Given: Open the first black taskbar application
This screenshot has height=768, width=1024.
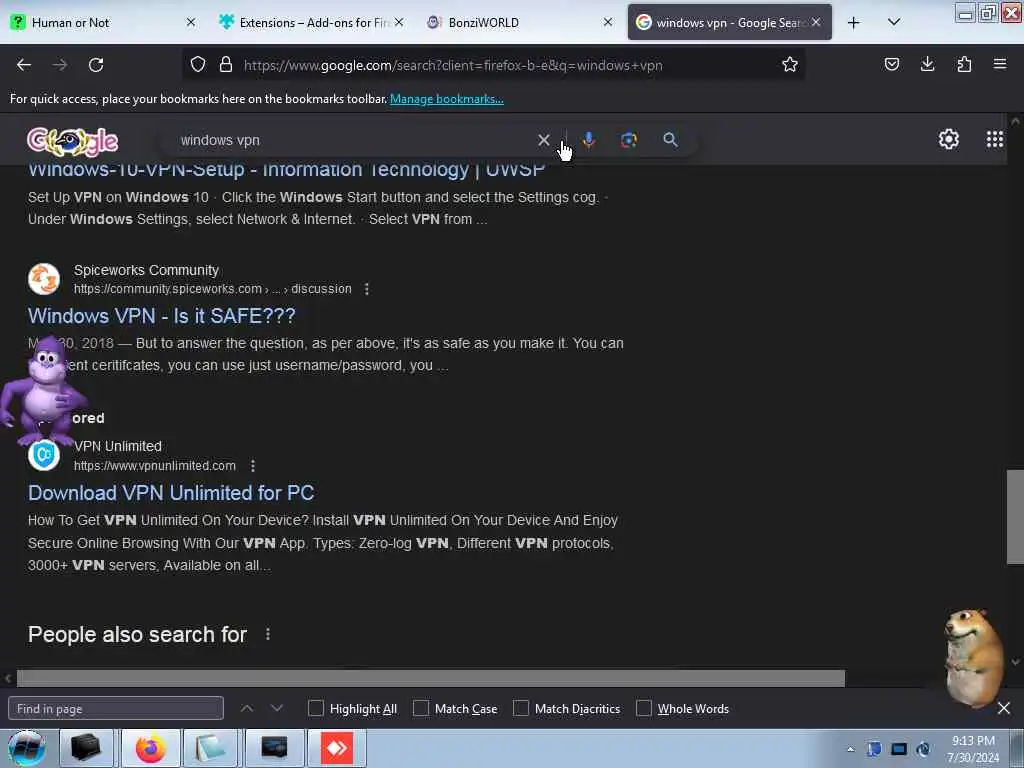Looking at the screenshot, I should pyautogui.click(x=86, y=748).
